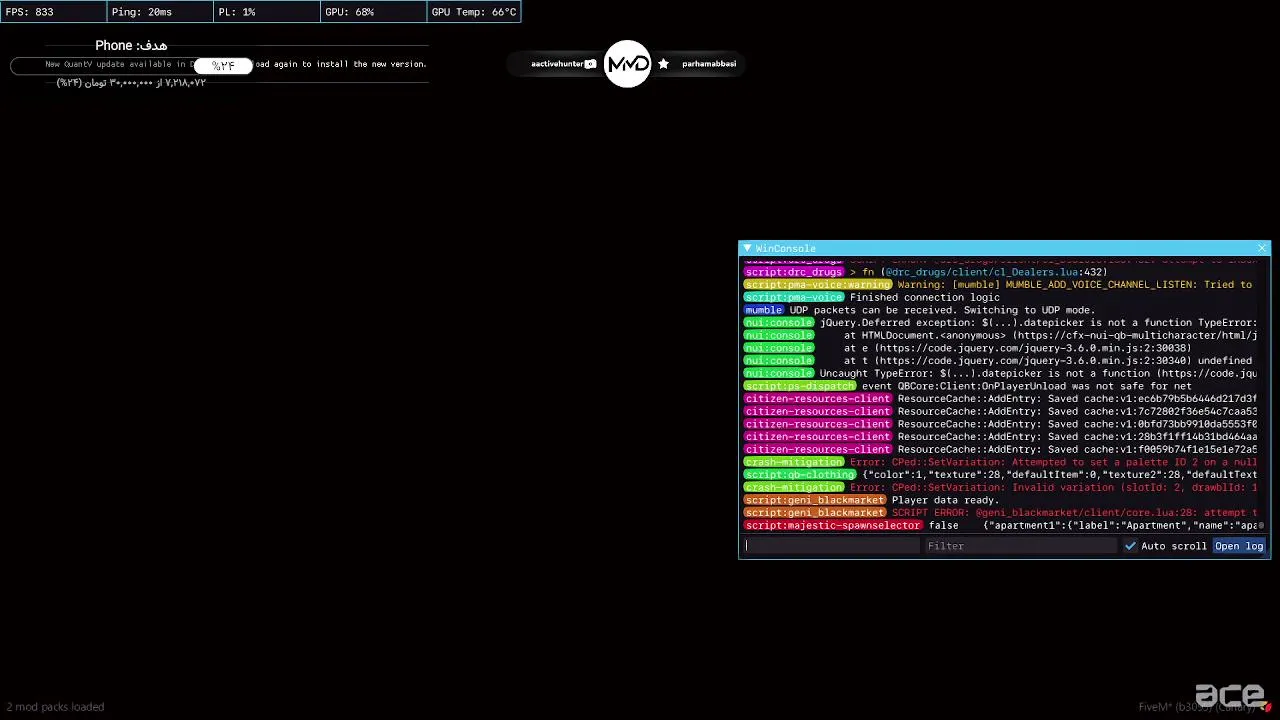Image resolution: width=1280 pixels, height=720 pixels.
Task: Click the WinConsole title bar text
Action: tap(785, 248)
